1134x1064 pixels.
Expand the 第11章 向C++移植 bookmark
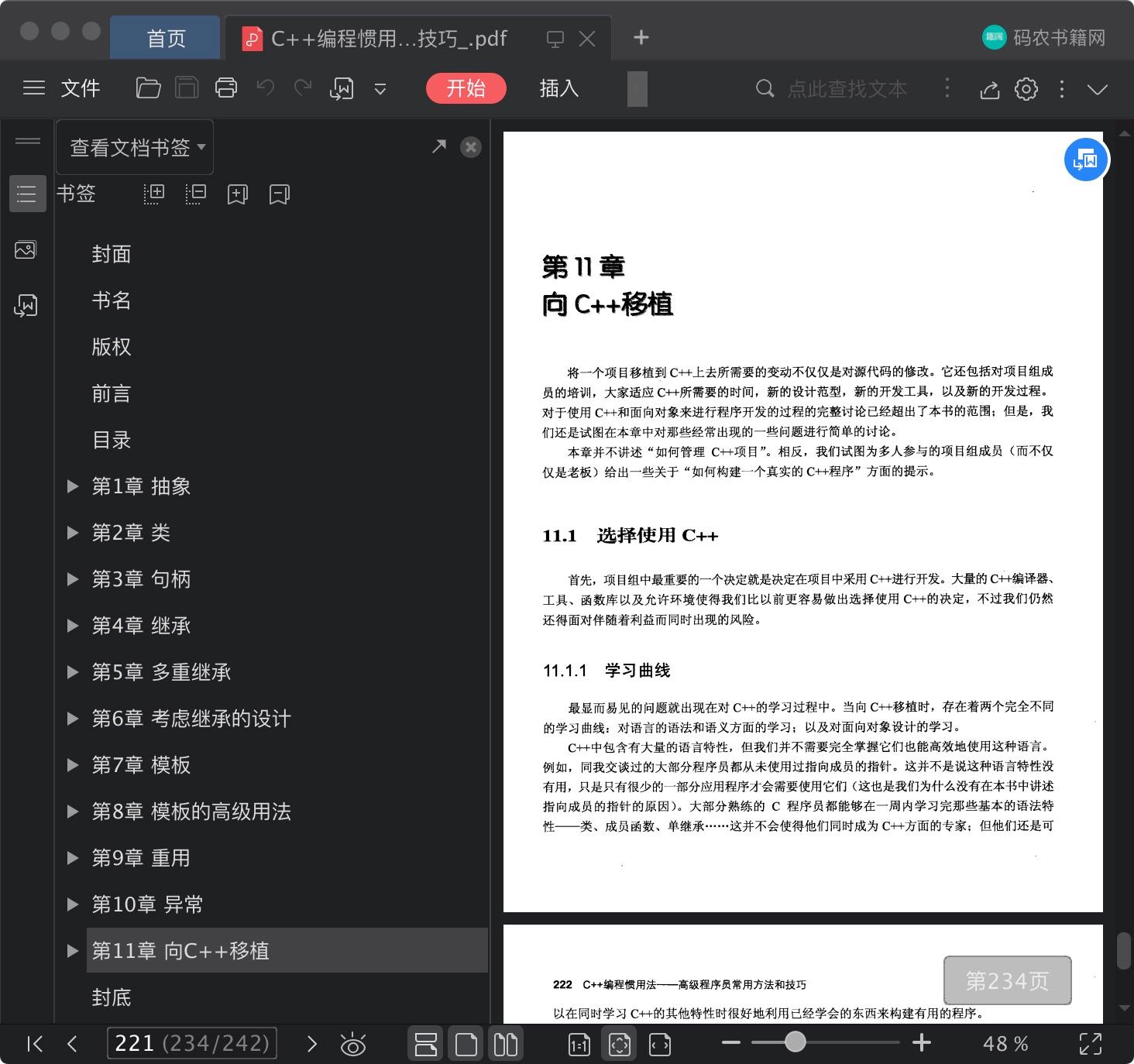point(73,951)
